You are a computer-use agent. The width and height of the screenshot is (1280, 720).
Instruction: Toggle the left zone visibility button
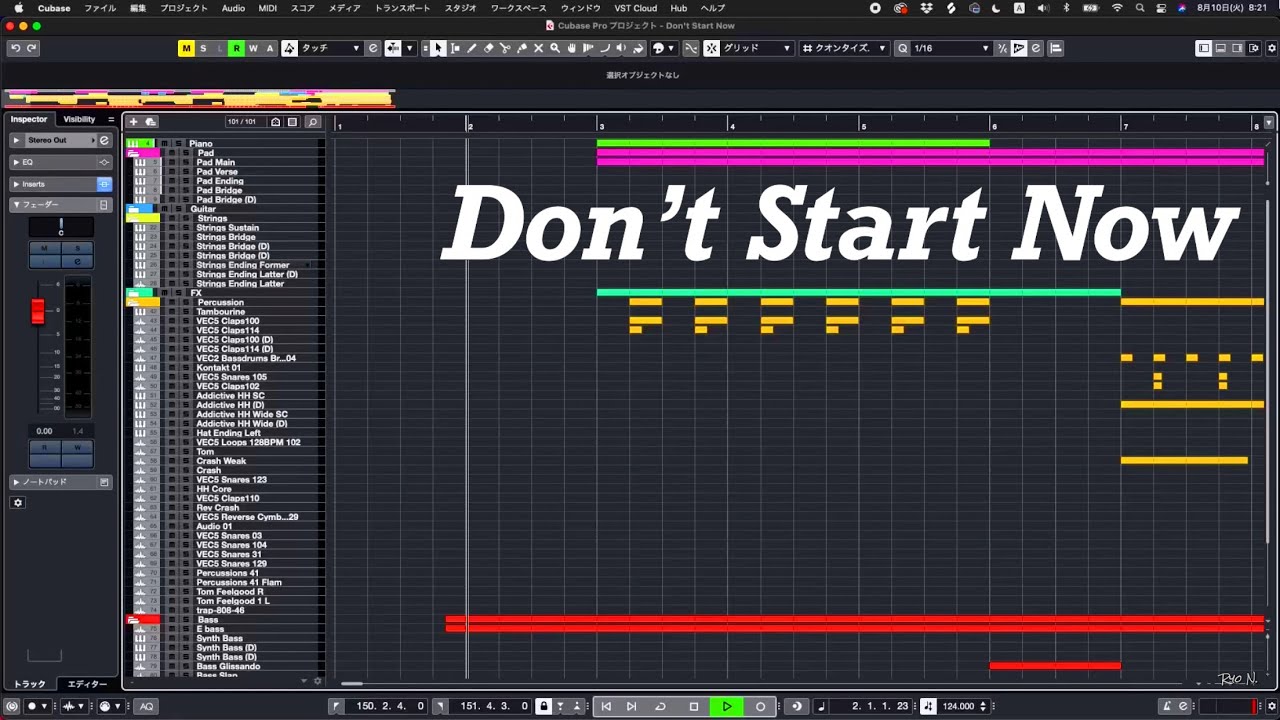click(x=1204, y=48)
